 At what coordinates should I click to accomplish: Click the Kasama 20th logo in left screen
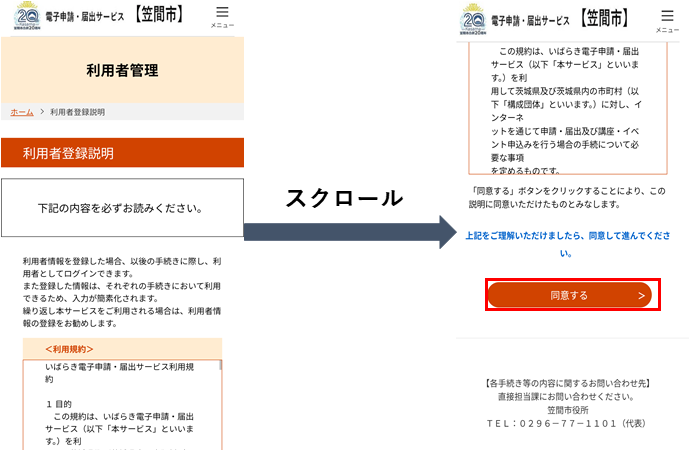27,16
